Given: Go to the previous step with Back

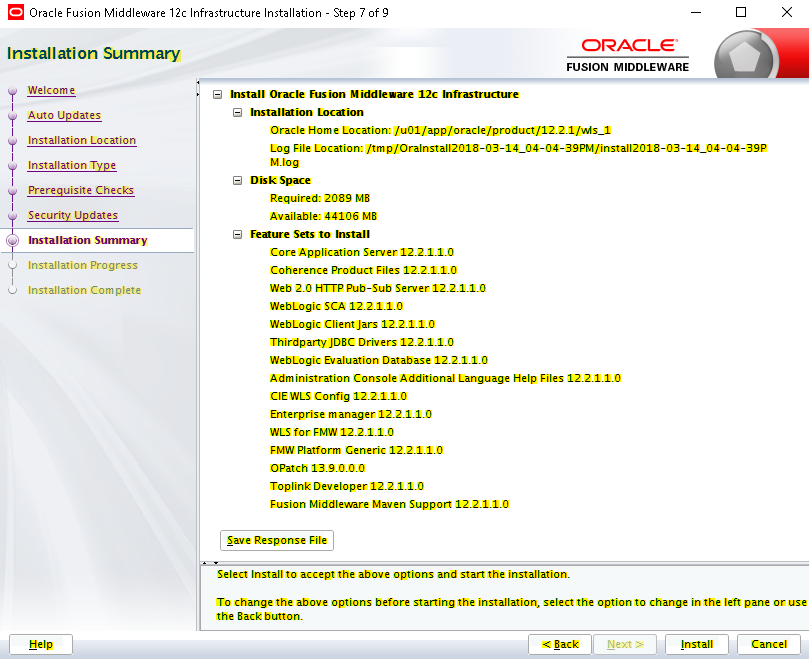Looking at the screenshot, I should coord(560,644).
